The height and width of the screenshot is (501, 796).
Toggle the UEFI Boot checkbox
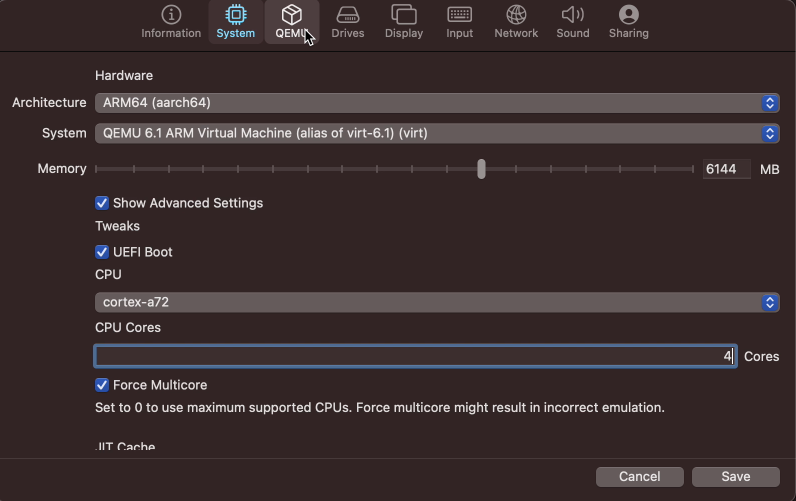[x=102, y=252]
